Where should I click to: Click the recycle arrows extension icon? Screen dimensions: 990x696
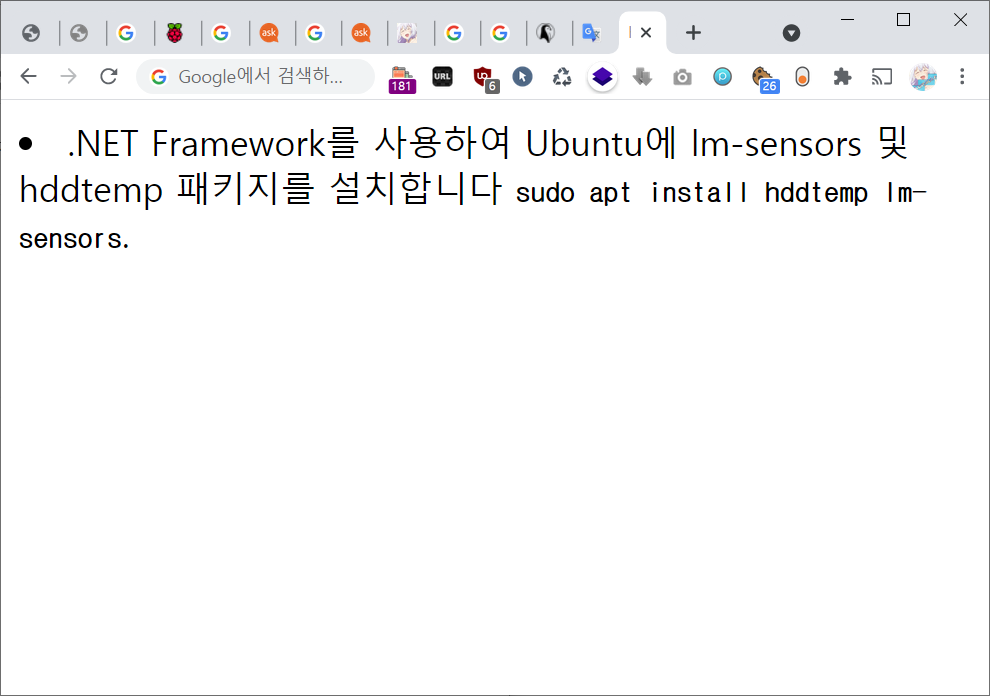pos(562,76)
